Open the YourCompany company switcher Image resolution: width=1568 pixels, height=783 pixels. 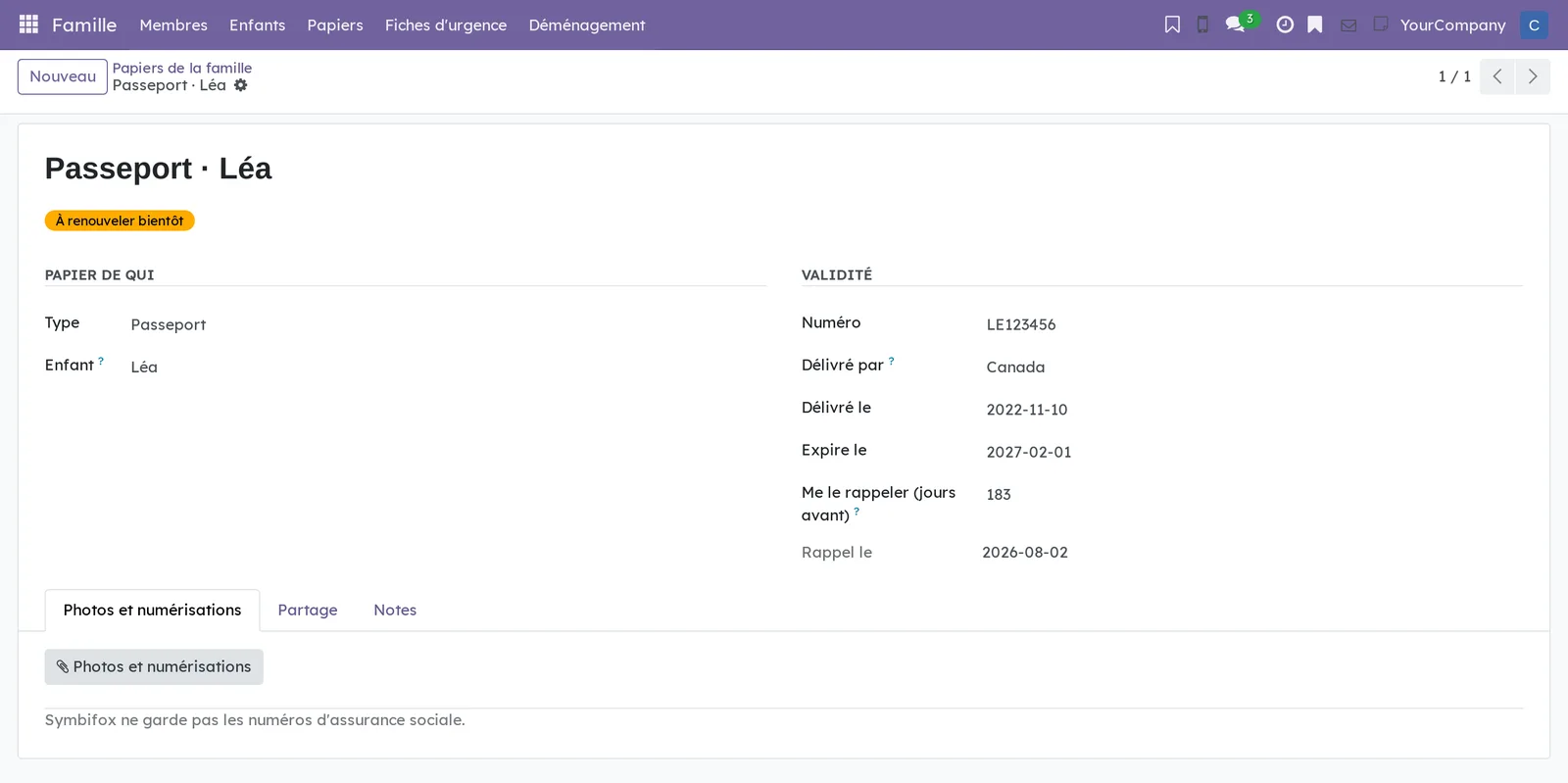click(1453, 24)
